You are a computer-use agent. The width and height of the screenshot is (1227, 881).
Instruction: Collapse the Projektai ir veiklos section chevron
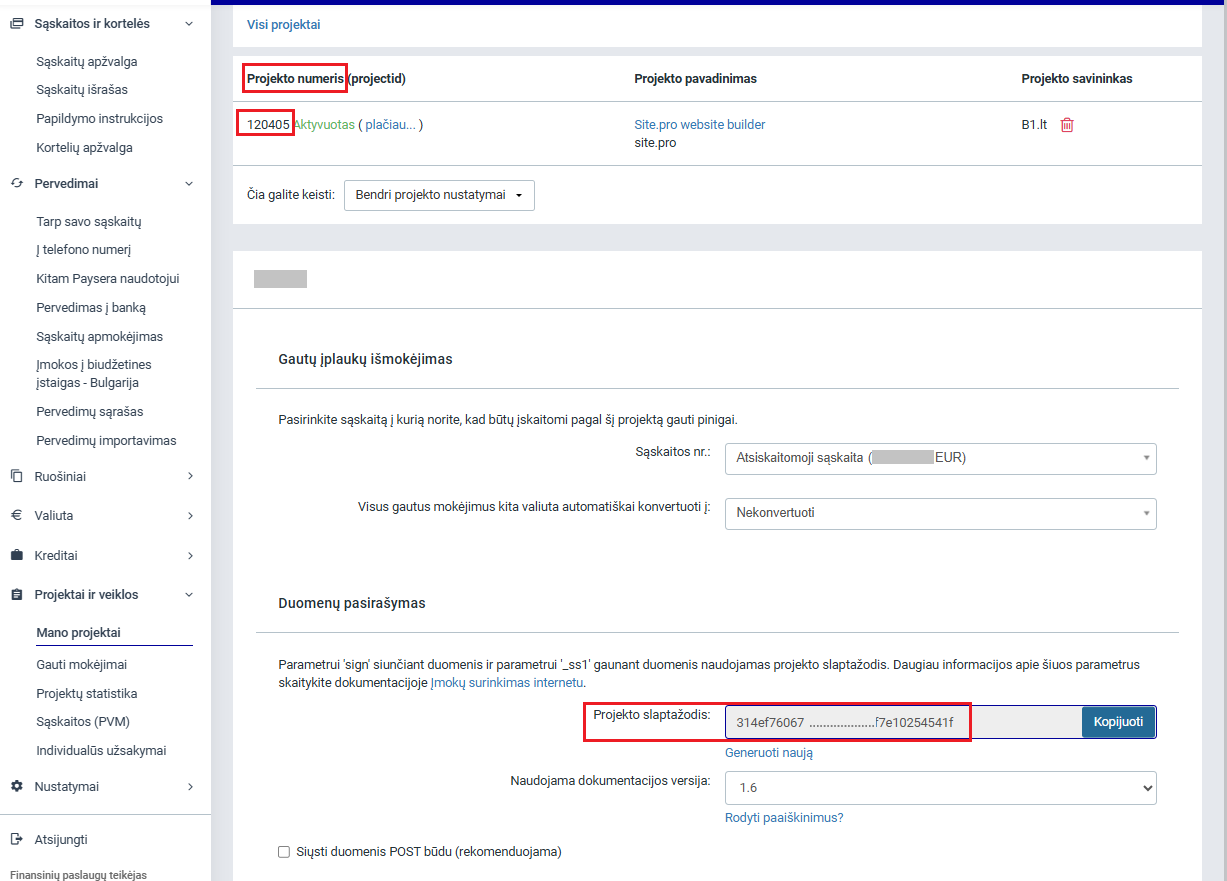[x=190, y=595]
